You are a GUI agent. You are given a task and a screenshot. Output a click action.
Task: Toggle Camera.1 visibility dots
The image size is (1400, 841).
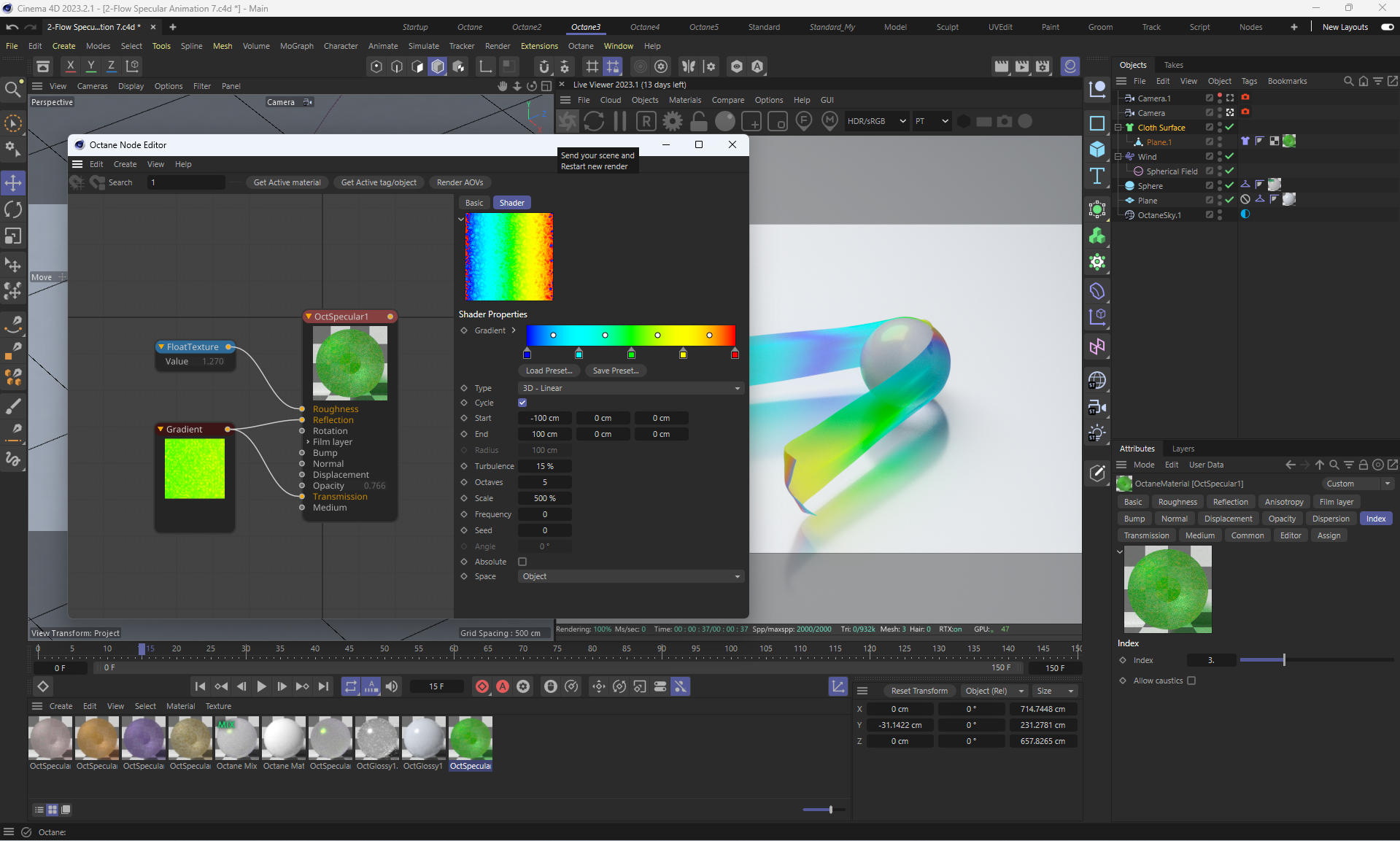point(1220,98)
